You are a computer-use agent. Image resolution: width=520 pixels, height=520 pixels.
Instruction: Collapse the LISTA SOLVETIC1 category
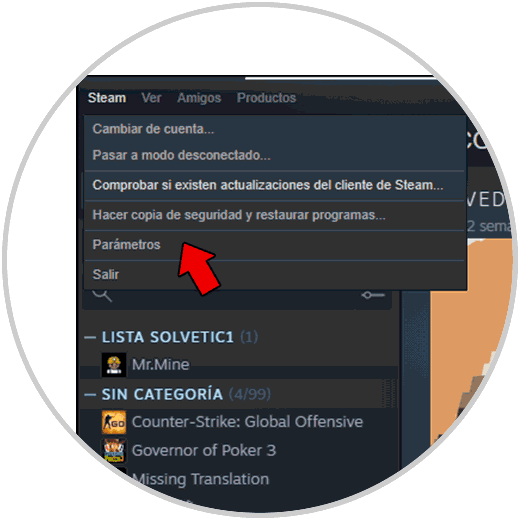click(90, 338)
